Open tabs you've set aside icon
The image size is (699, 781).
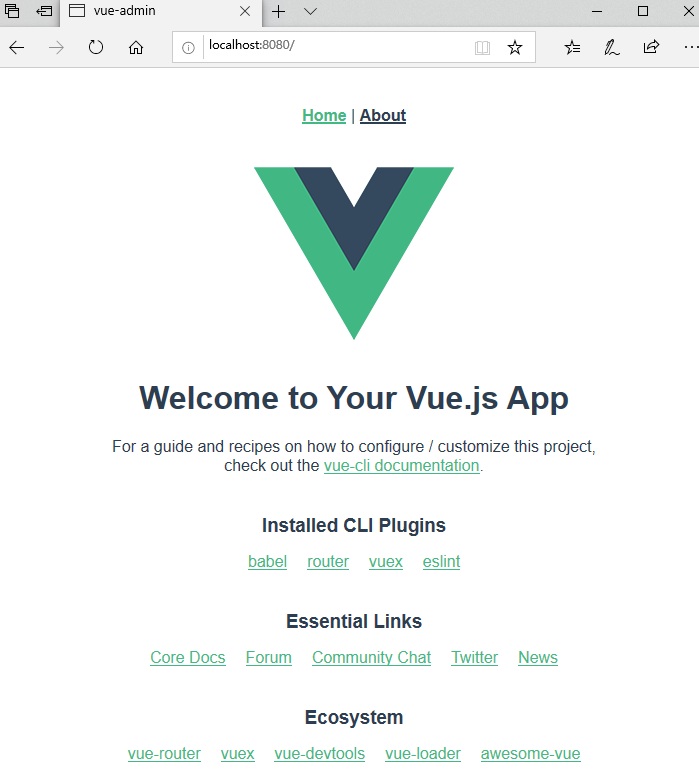12,10
